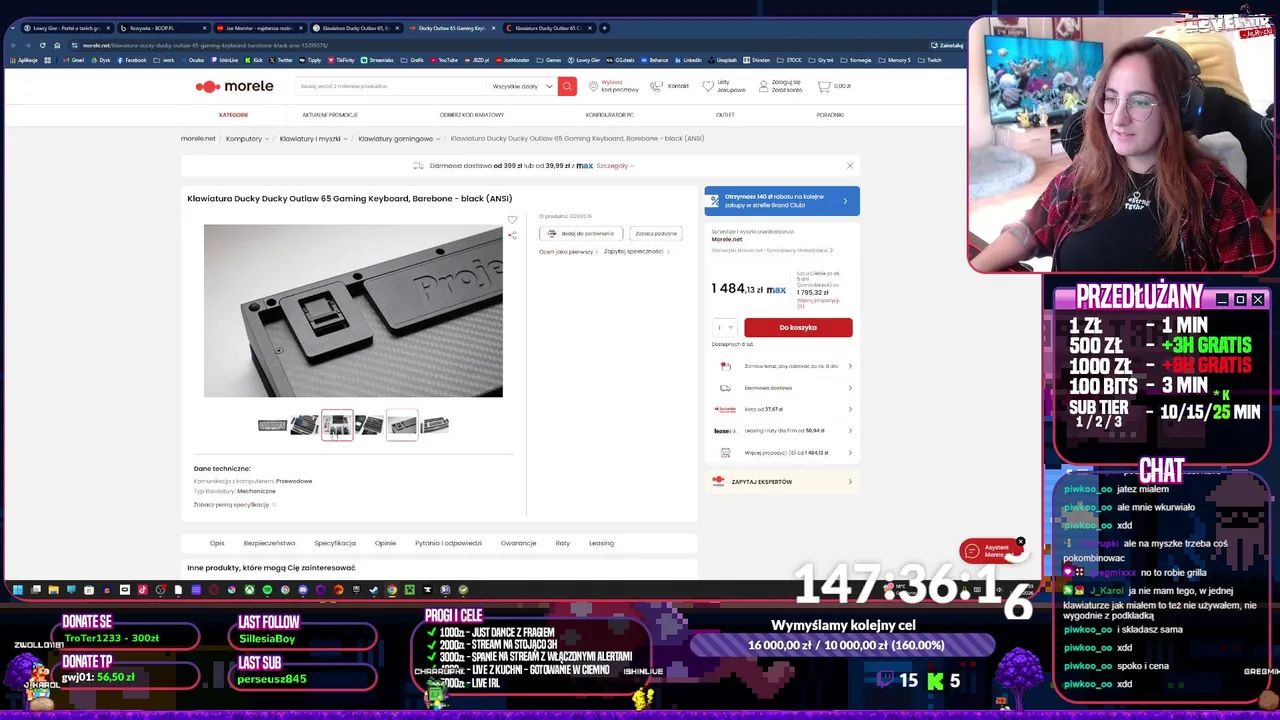Open AKTUALNE PROMOCJE menu item
Screen dimensions: 1280x720
tap(330, 115)
